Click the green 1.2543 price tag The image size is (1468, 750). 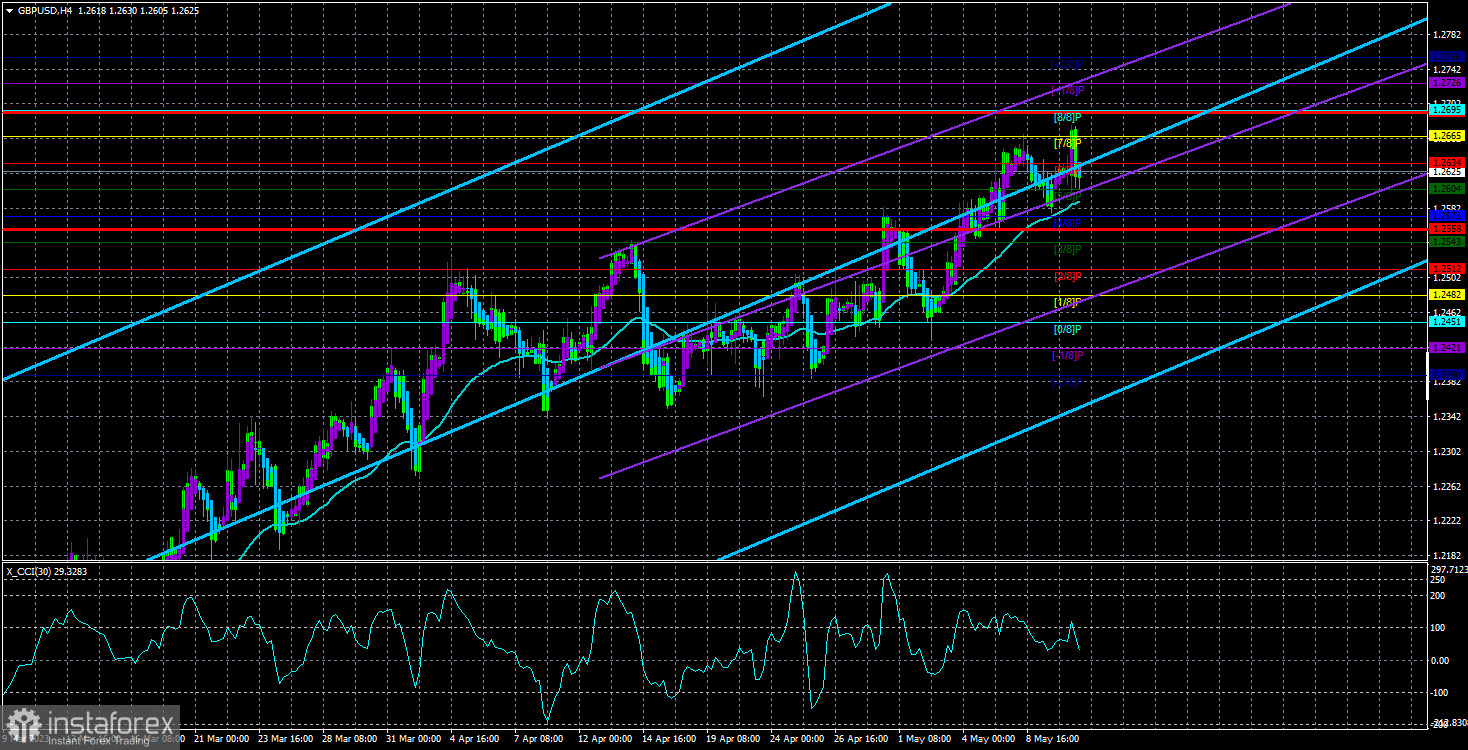(1448, 241)
